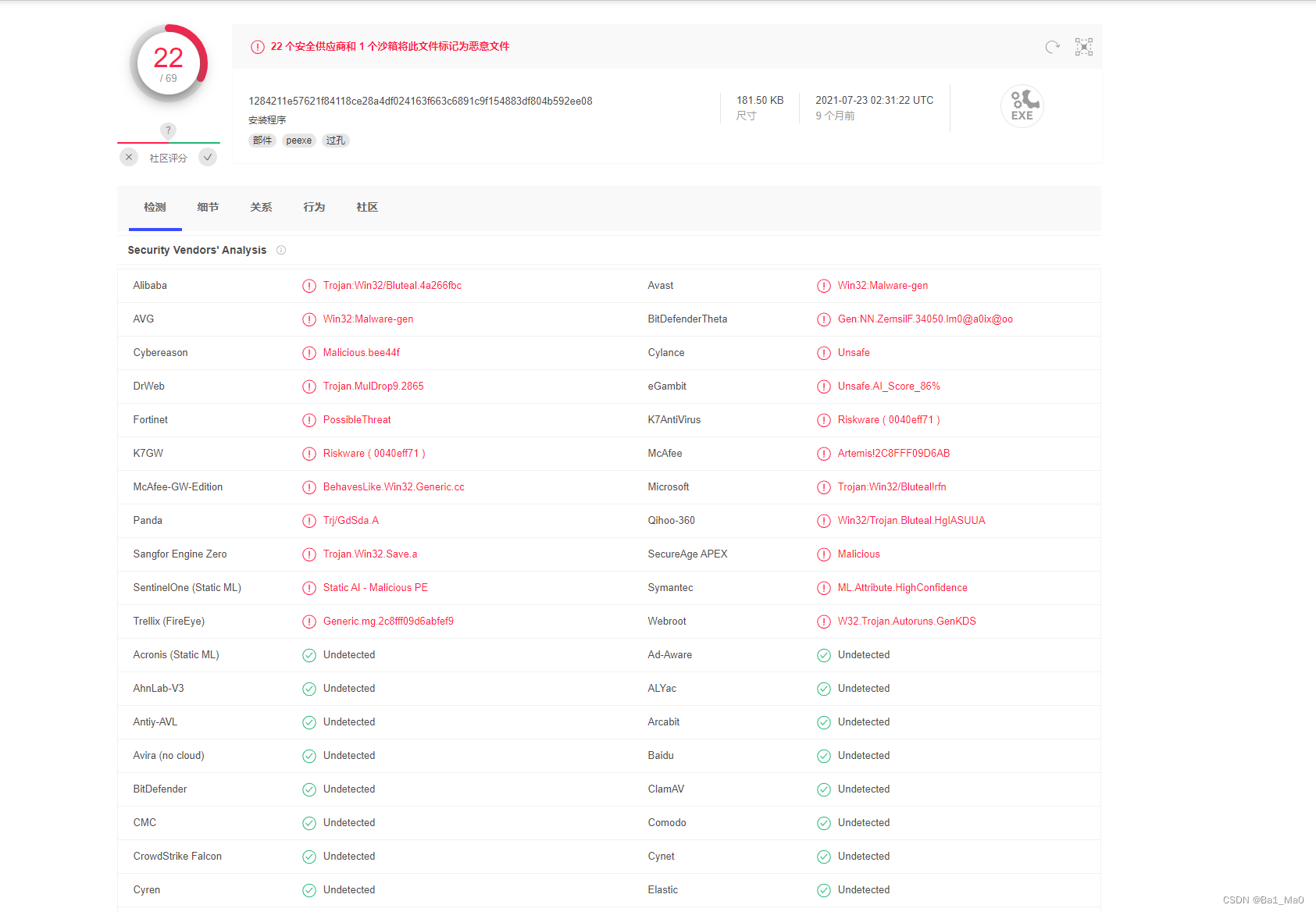Open the 检测 detection tab
The width and height of the screenshot is (1316, 912).
coord(155,207)
